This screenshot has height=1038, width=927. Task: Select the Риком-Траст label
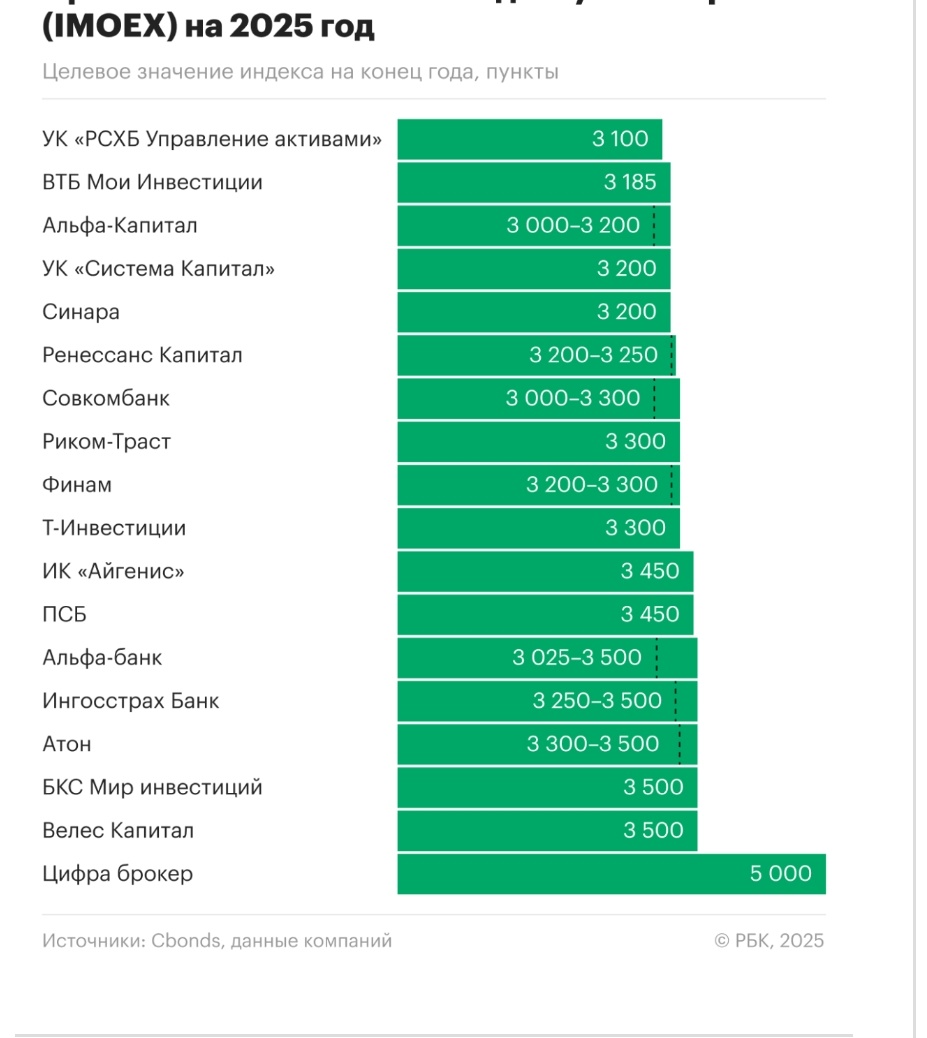tap(106, 442)
